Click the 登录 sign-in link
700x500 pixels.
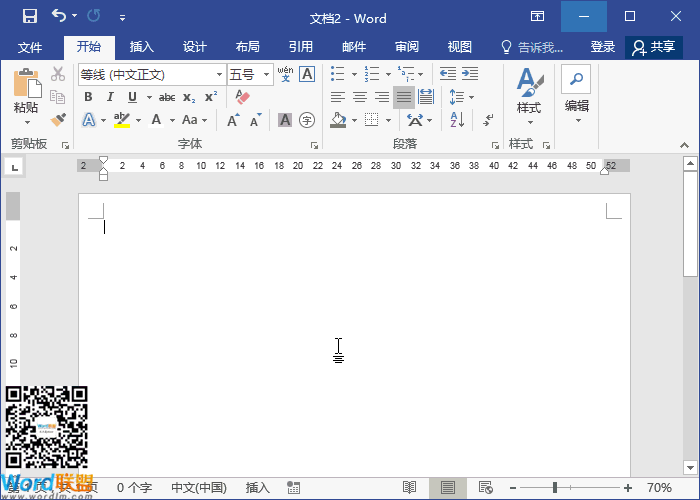click(x=602, y=47)
